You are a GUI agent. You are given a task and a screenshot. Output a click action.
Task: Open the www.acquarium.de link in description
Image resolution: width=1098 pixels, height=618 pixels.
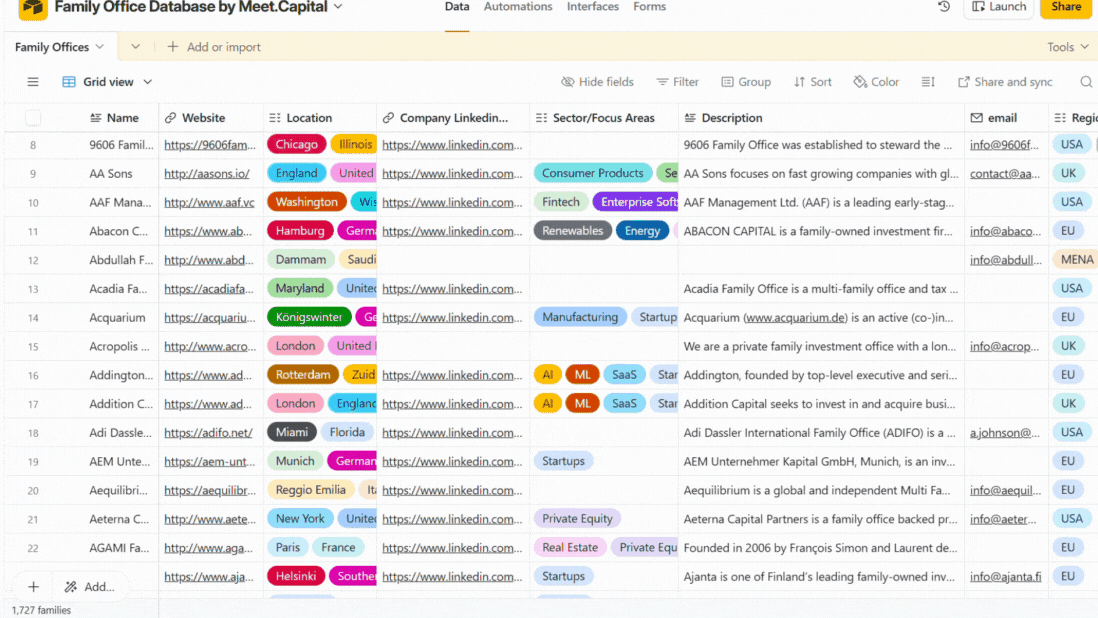(x=795, y=318)
